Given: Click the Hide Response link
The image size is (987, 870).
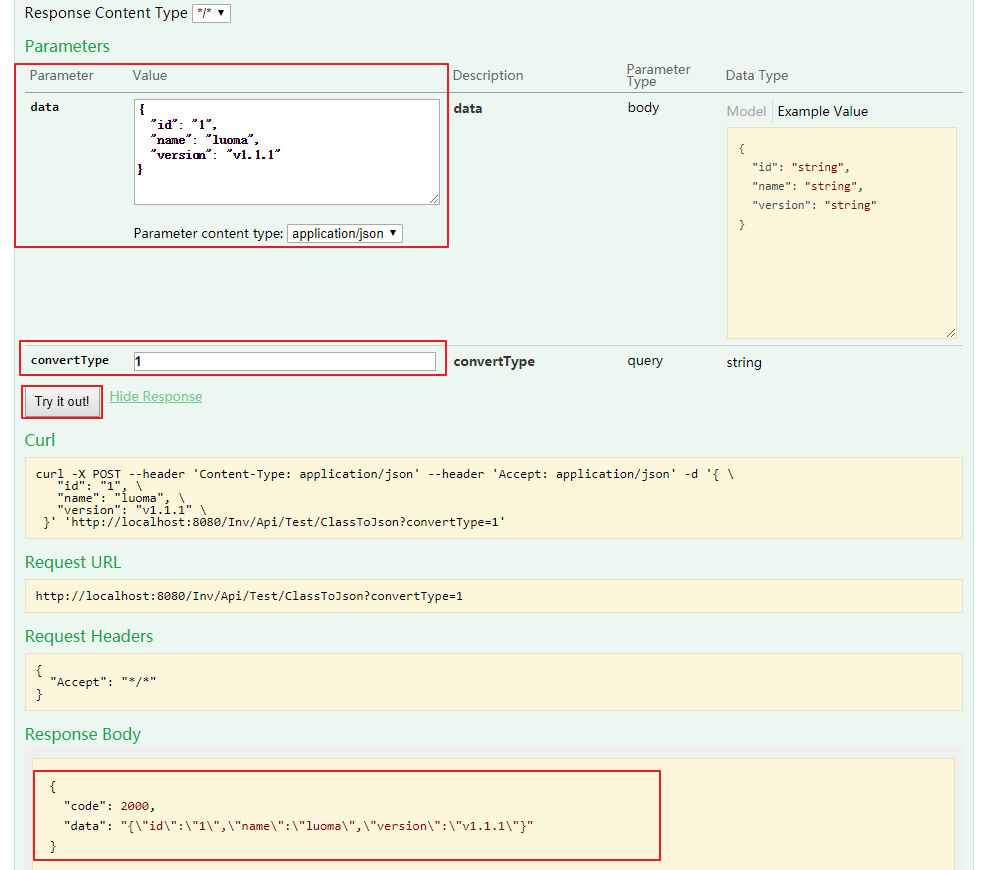Looking at the screenshot, I should tap(155, 397).
